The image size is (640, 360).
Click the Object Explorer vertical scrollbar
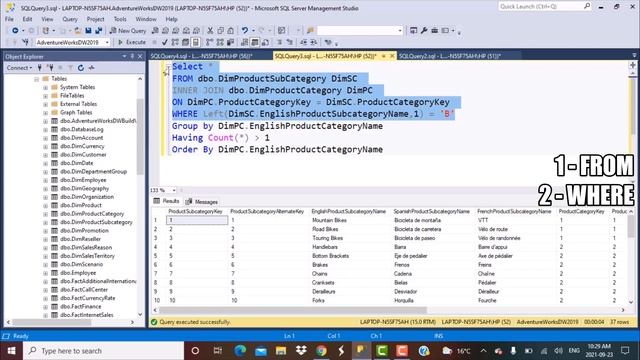click(140, 137)
